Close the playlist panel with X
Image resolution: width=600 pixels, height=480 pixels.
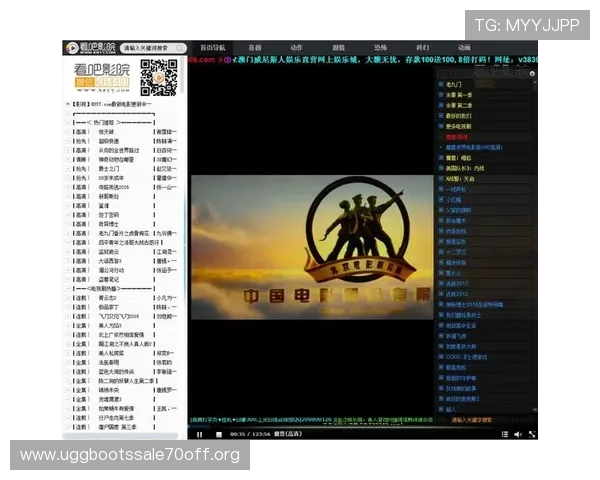pos(532,73)
